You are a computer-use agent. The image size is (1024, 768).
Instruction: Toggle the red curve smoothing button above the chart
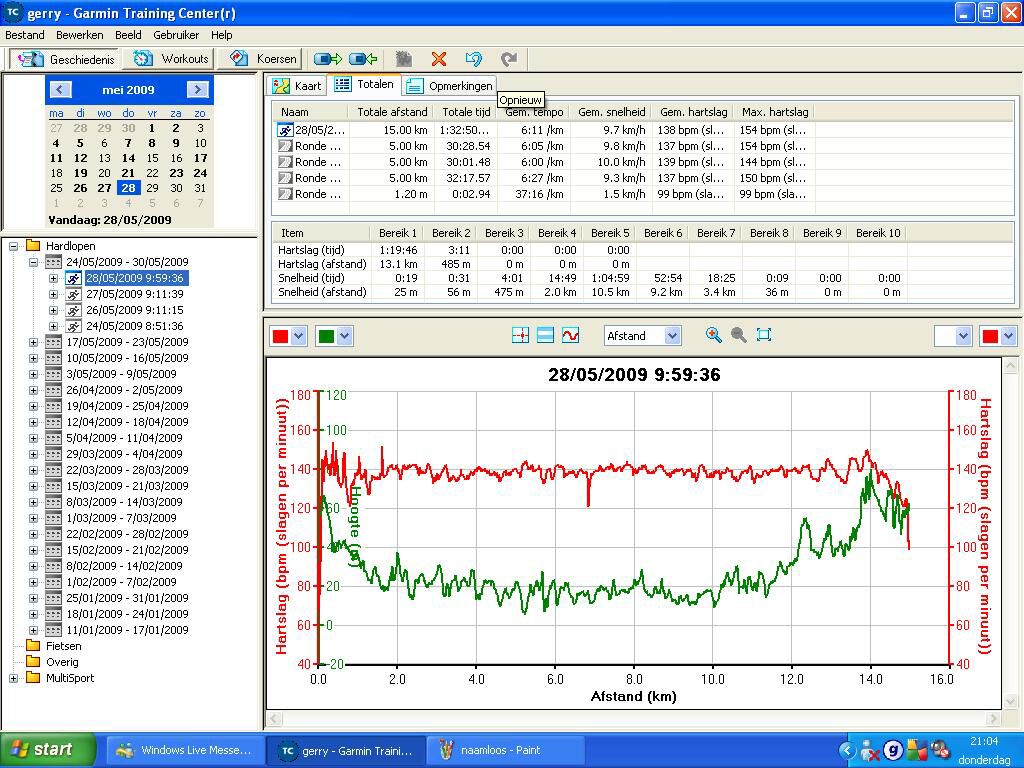point(570,336)
